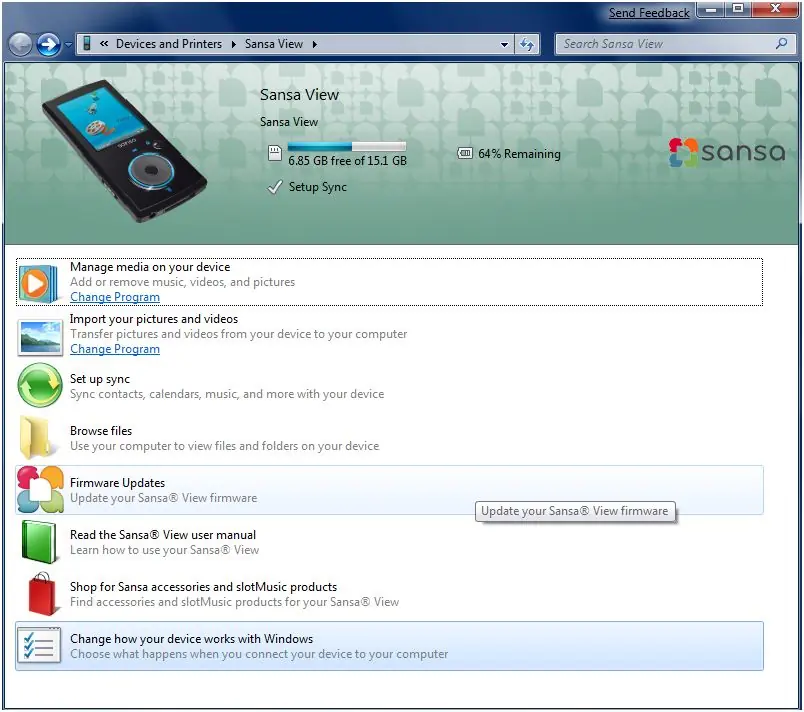Click the 64% Remaining battery text

[519, 154]
